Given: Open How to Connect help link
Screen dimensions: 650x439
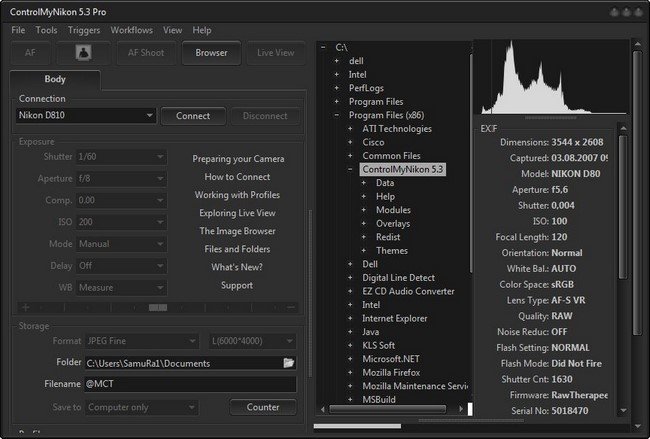Looking at the screenshot, I should (237, 177).
